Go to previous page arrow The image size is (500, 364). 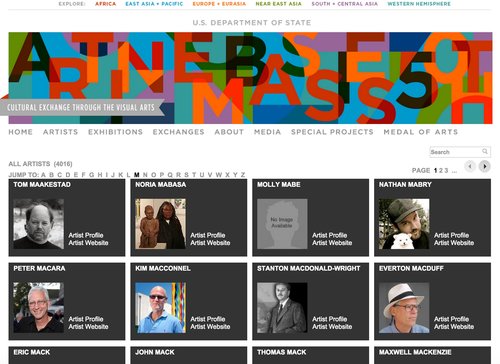point(470,166)
